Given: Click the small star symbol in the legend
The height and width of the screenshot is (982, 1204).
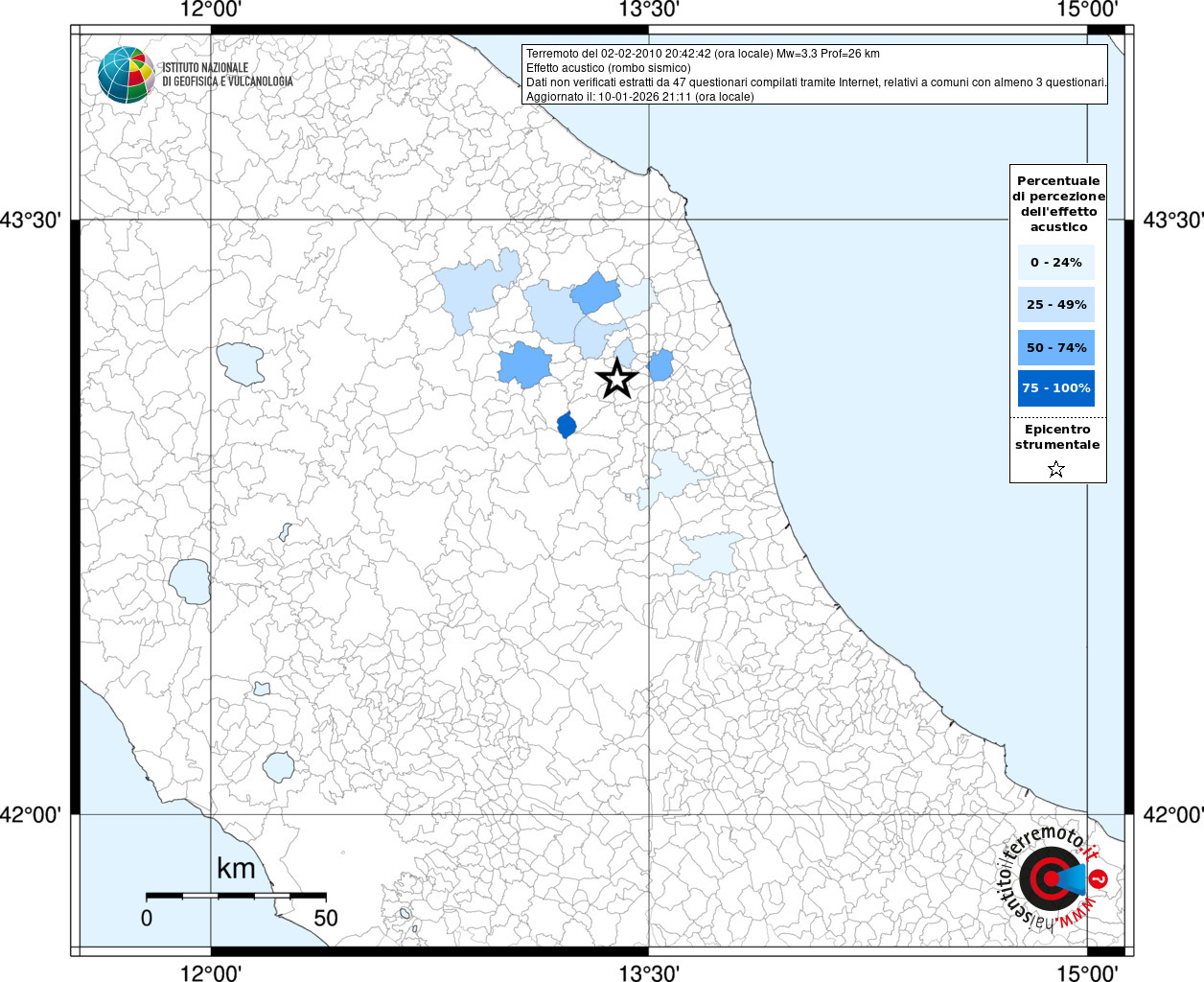Looking at the screenshot, I should (x=1056, y=469).
